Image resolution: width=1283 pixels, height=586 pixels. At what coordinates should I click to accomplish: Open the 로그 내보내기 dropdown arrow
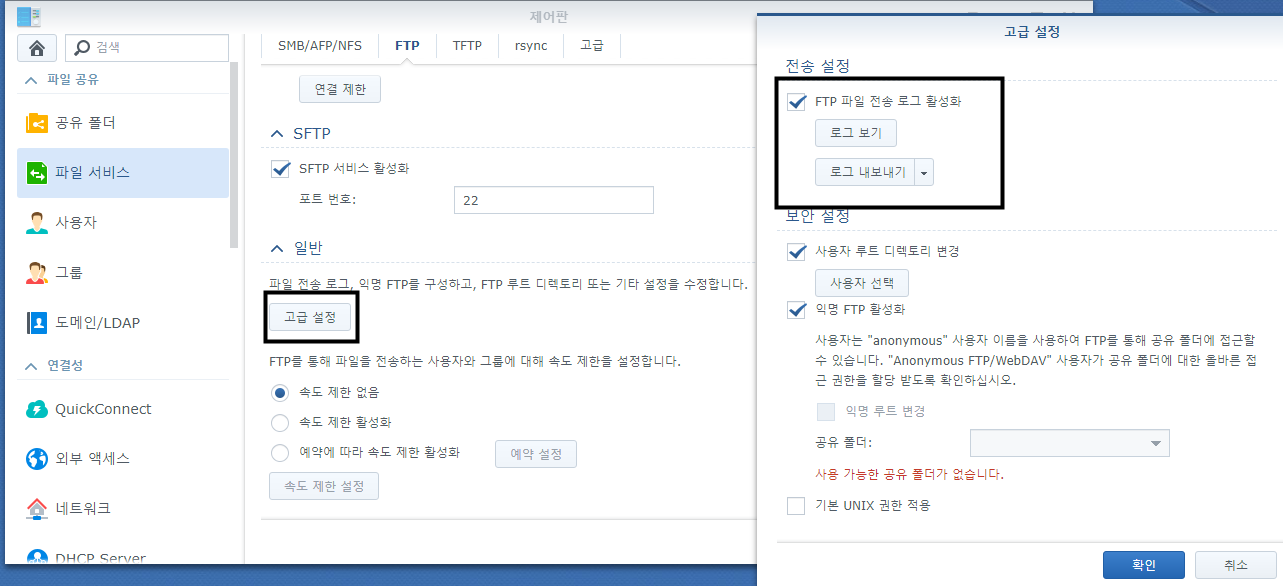tap(924, 173)
